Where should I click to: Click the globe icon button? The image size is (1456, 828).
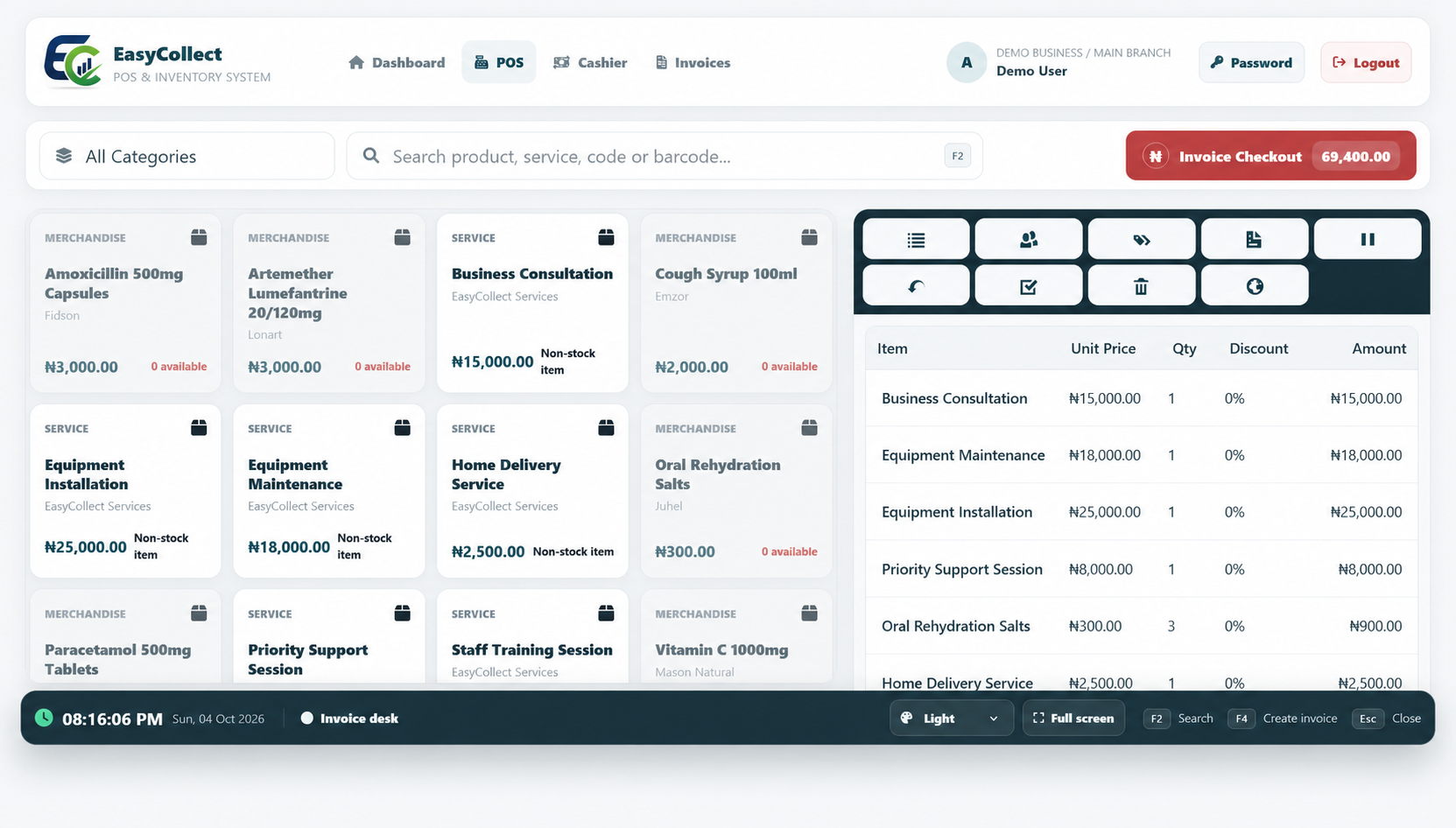(x=1255, y=285)
